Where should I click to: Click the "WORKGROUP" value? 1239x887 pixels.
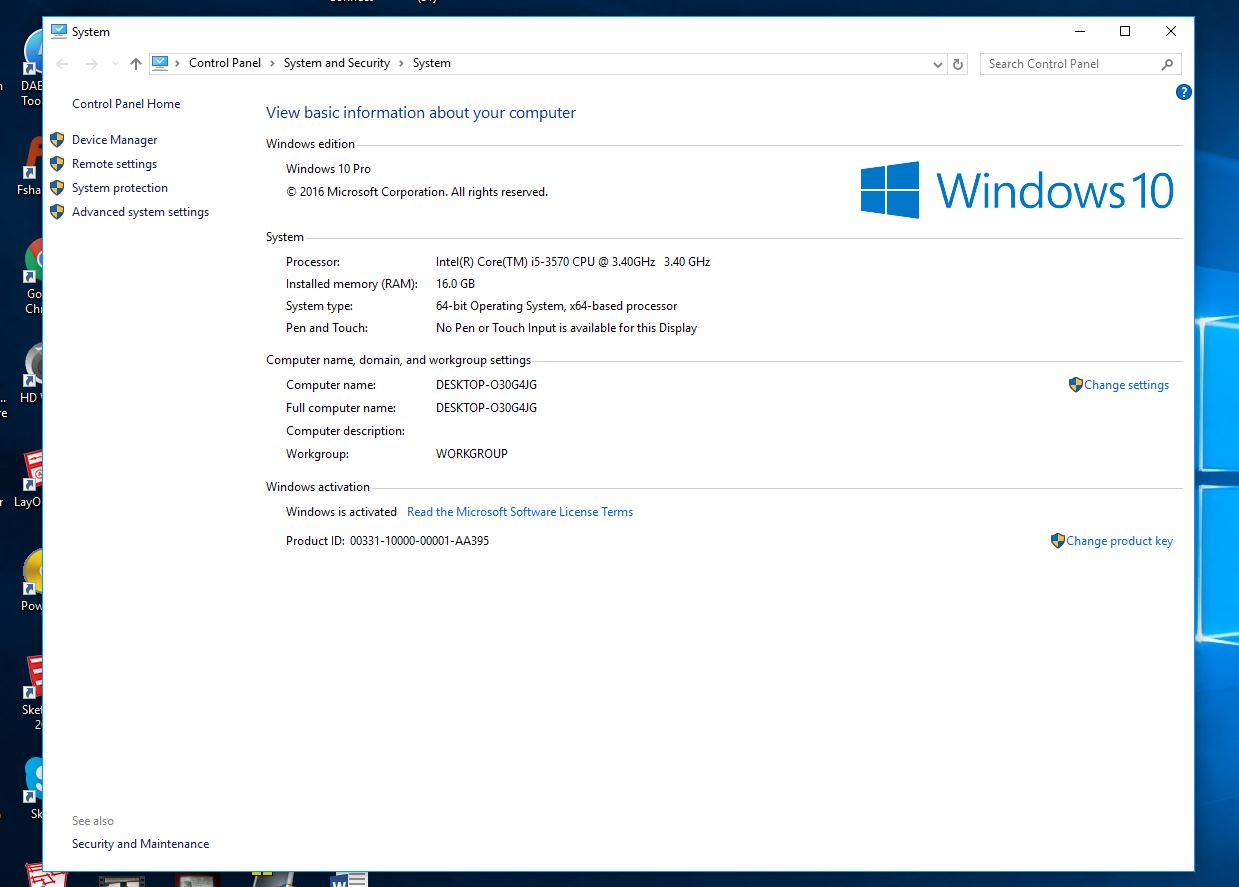coord(472,454)
